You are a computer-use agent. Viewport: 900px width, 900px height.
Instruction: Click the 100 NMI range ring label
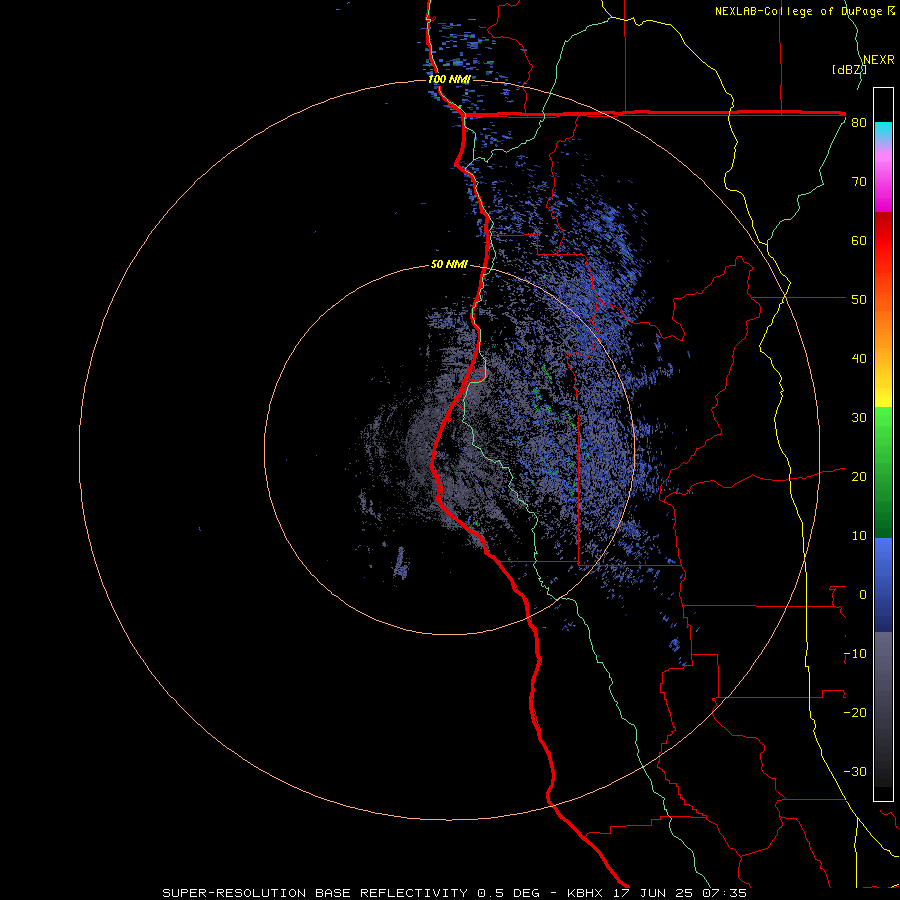coord(449,79)
